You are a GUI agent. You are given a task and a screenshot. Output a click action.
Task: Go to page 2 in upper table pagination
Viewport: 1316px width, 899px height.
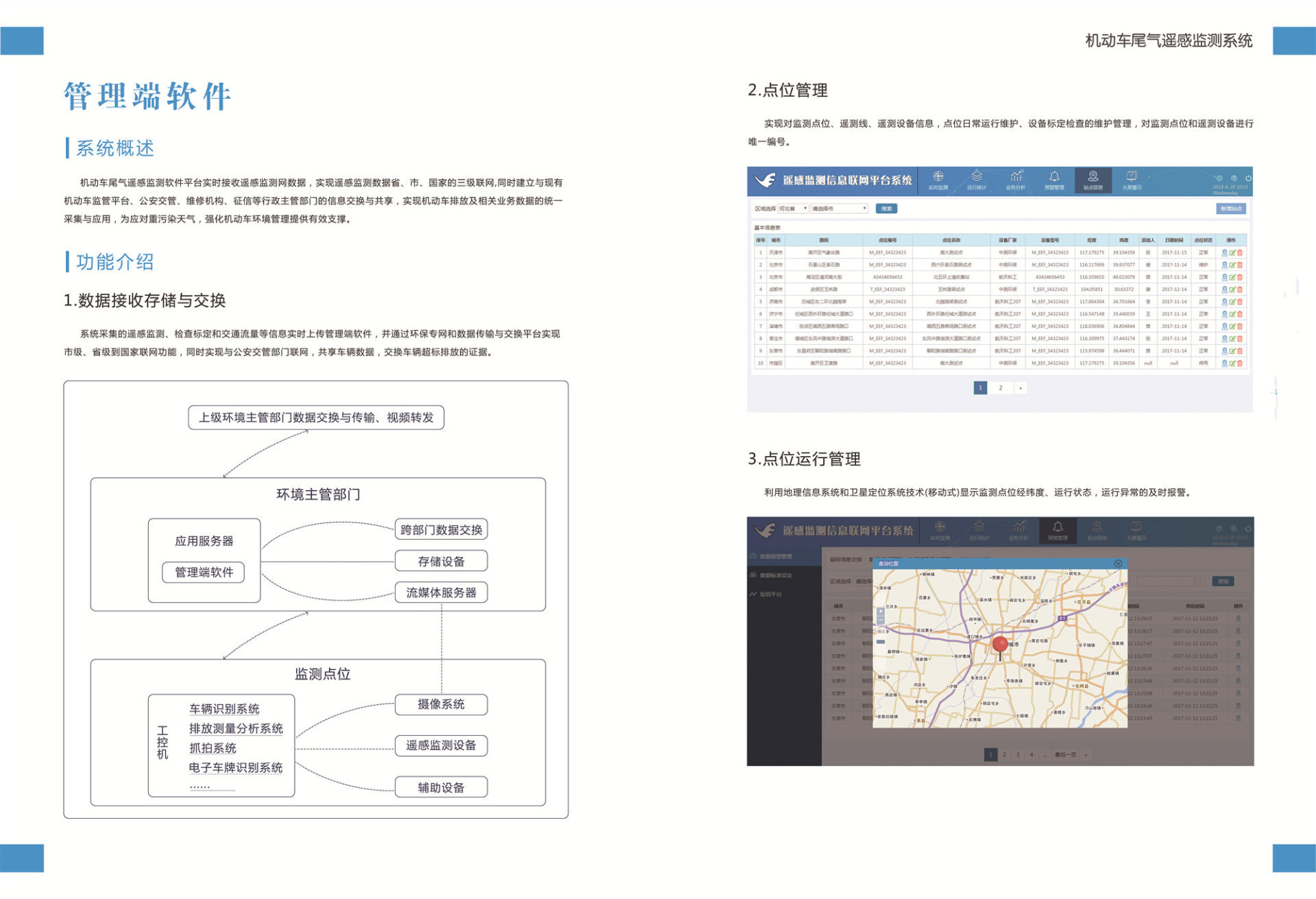[1001, 387]
